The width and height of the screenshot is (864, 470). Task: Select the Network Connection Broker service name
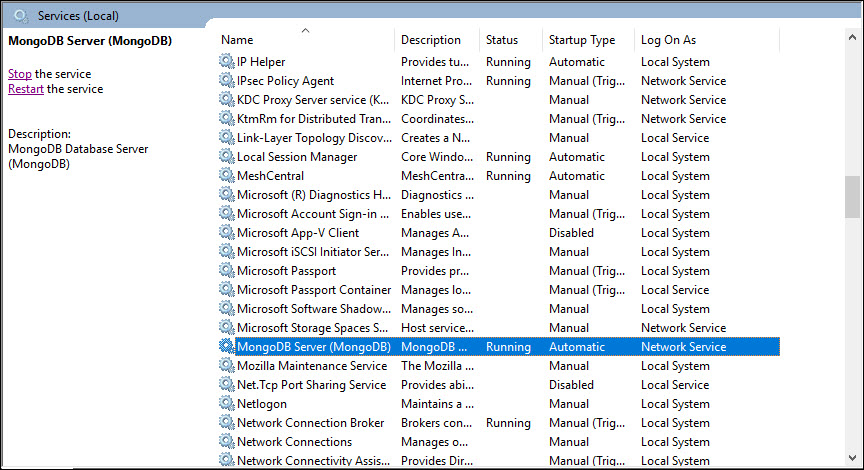311,423
